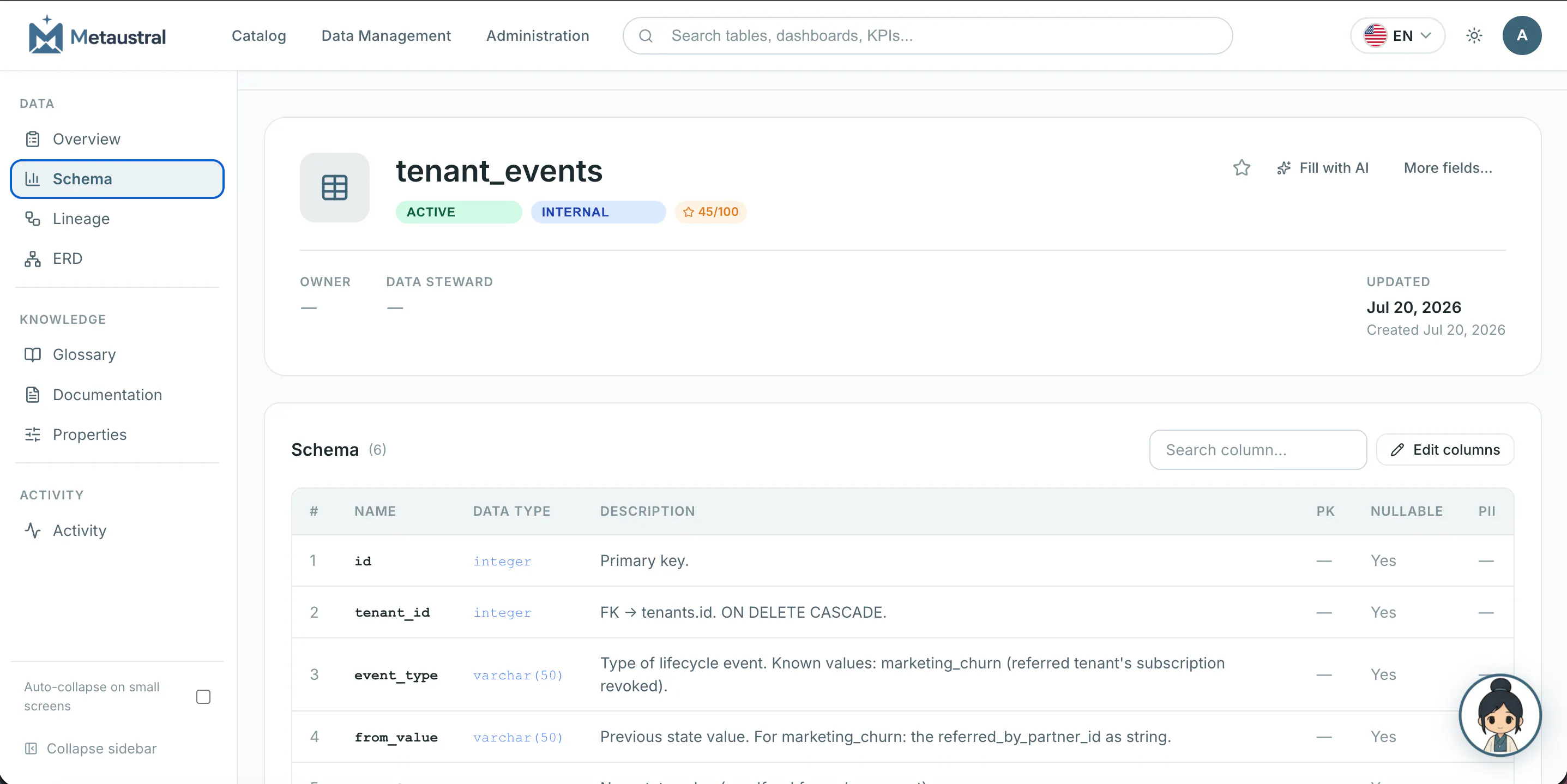Open the Administration menu
The image size is (1567, 784).
[537, 36]
